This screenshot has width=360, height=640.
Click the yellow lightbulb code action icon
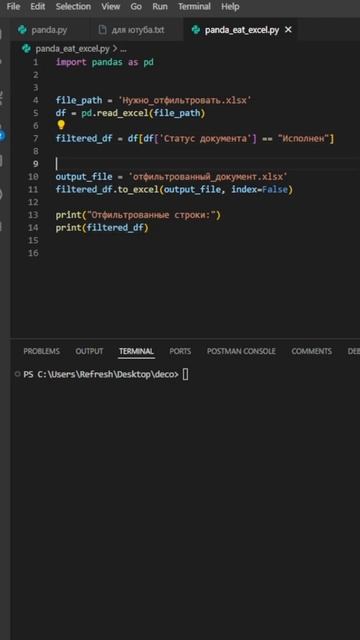(x=61, y=125)
